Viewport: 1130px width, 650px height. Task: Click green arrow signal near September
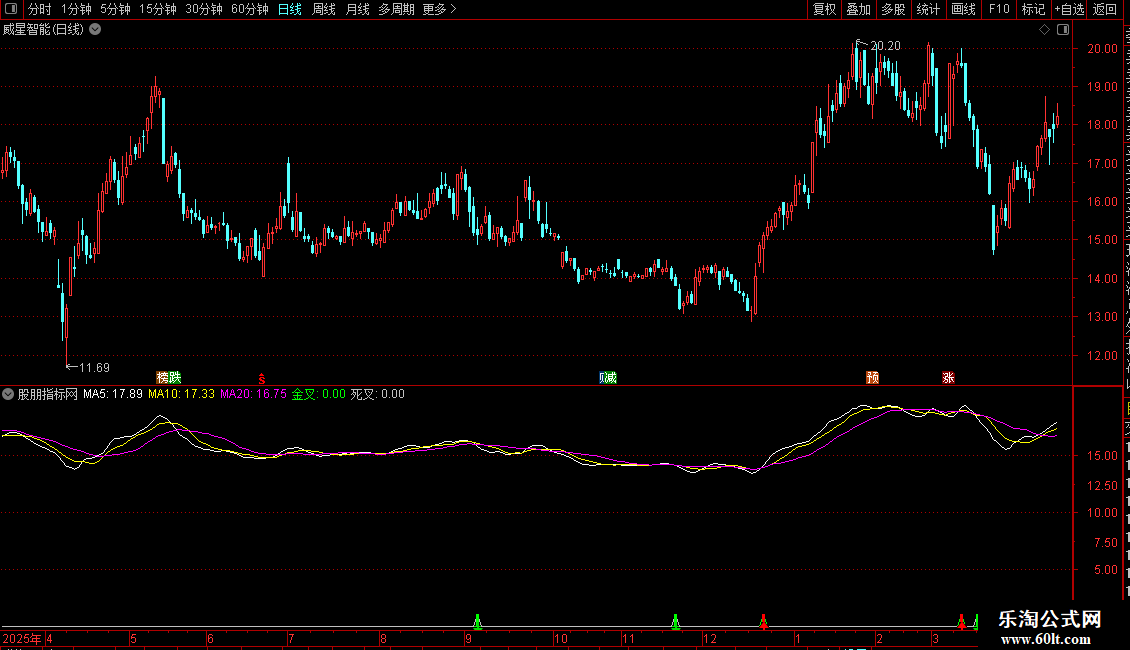point(477,621)
